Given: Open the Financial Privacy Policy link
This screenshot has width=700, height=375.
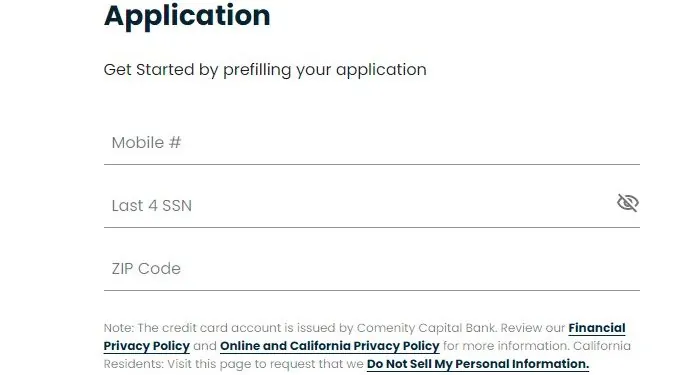Looking at the screenshot, I should (x=597, y=328).
